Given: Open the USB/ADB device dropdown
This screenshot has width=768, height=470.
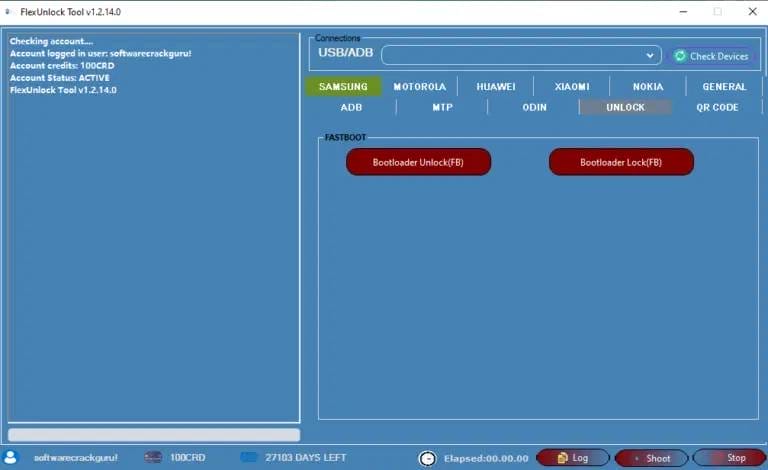Looking at the screenshot, I should [521, 55].
